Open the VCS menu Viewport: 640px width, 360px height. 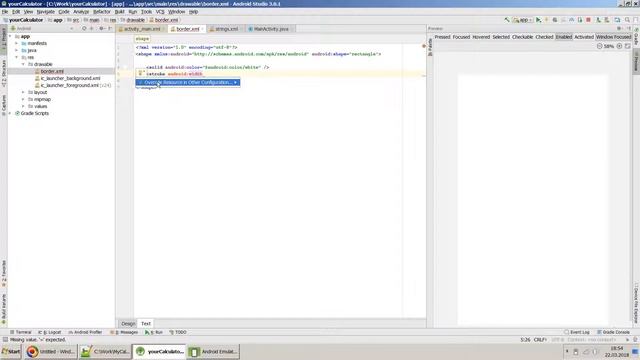(160, 12)
